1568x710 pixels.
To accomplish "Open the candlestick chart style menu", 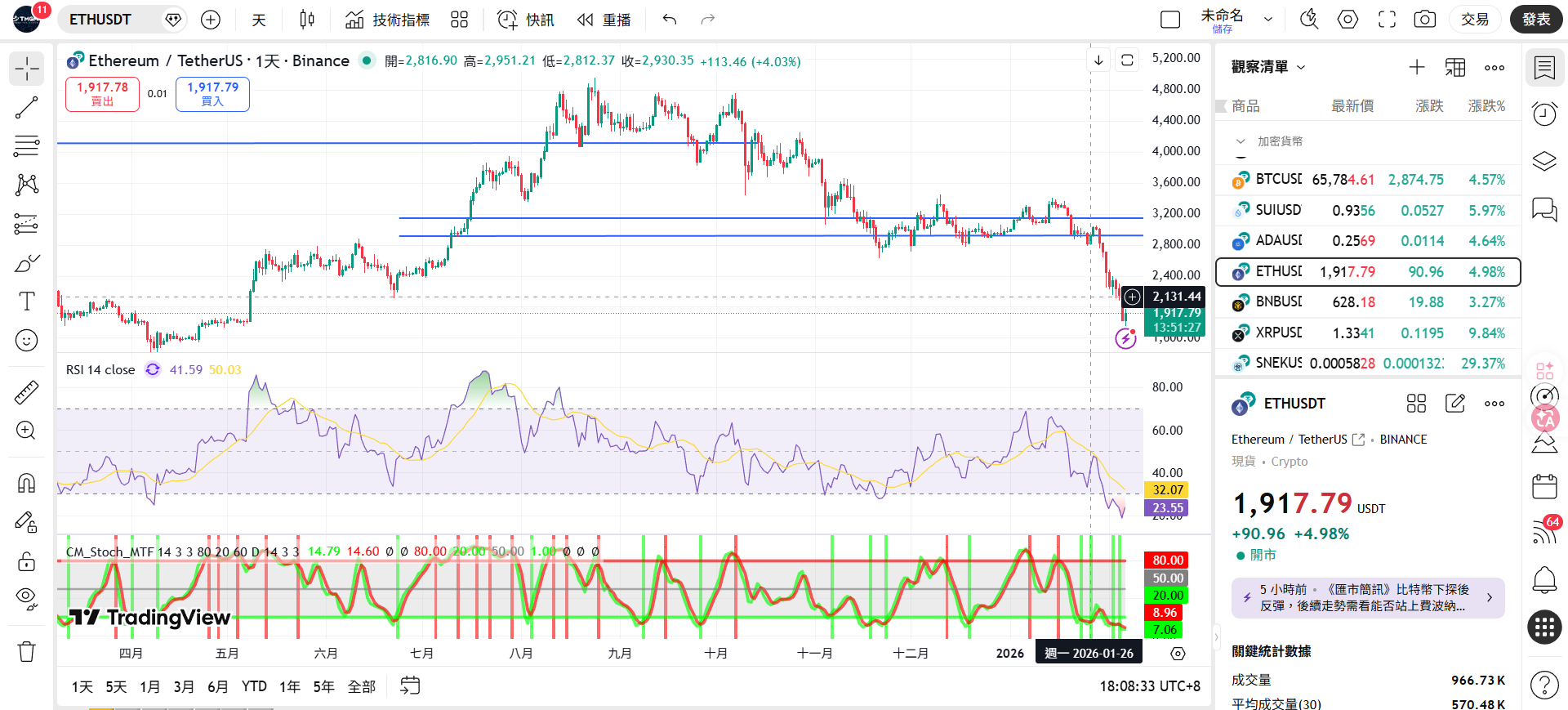I will [x=307, y=20].
